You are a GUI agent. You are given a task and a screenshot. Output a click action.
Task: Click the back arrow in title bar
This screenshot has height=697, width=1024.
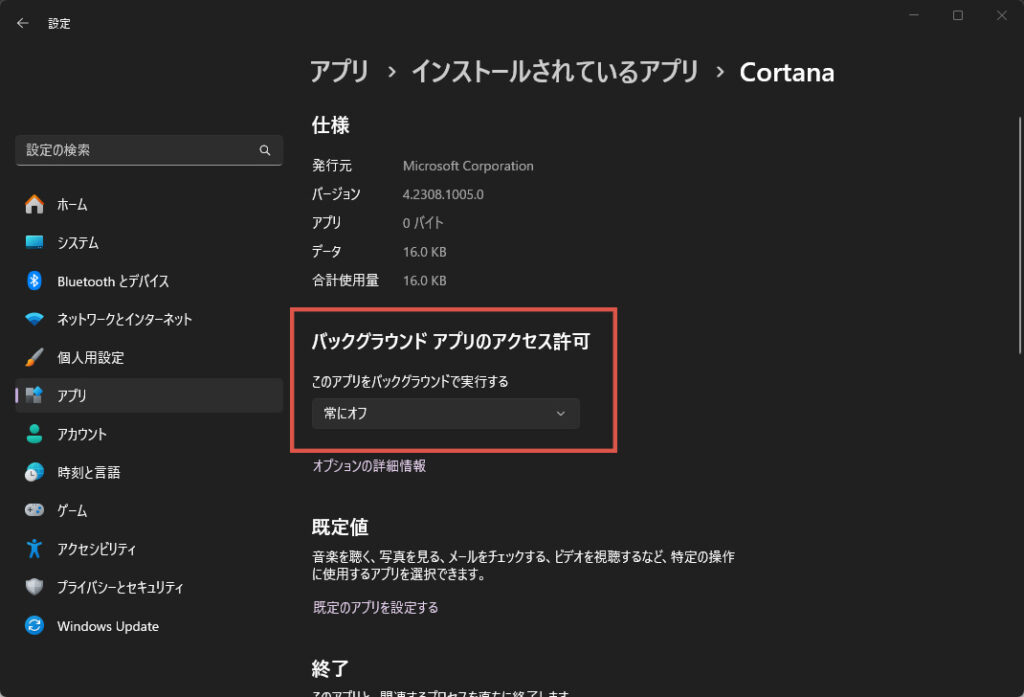(23, 23)
